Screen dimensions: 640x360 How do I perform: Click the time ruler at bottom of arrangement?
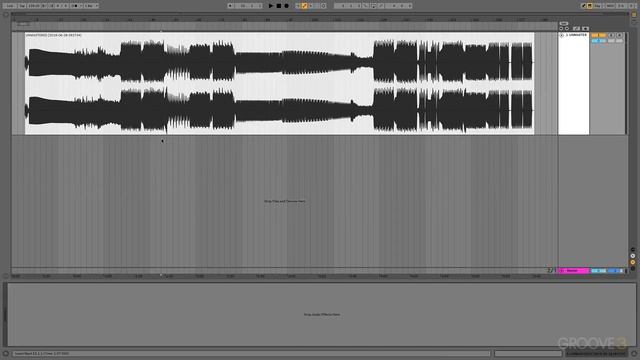tap(284, 276)
